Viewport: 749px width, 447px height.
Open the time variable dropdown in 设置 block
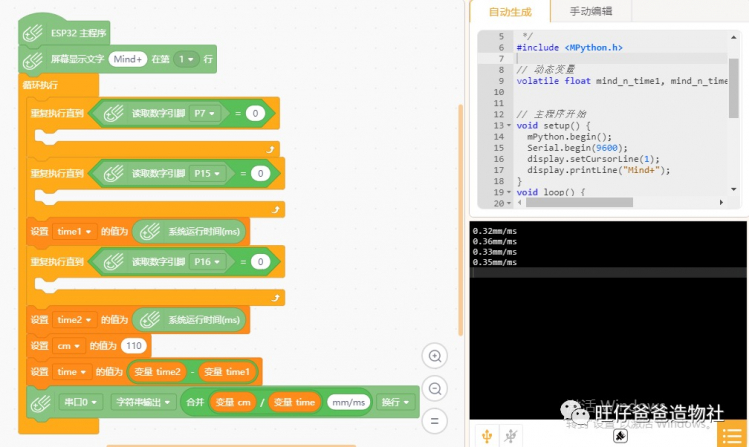coord(72,372)
